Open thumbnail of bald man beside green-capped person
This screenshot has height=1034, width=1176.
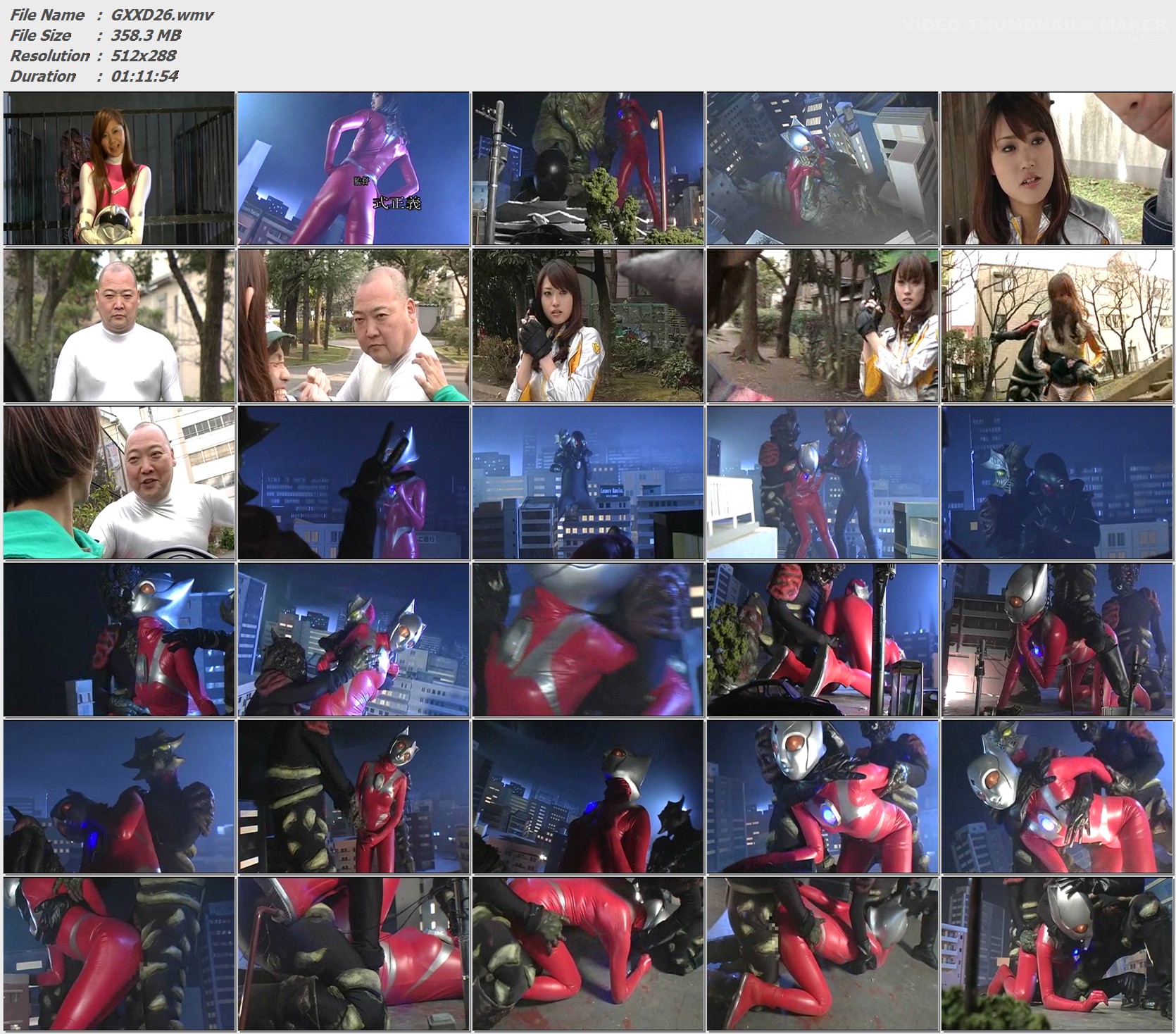pyautogui.click(x=354, y=325)
